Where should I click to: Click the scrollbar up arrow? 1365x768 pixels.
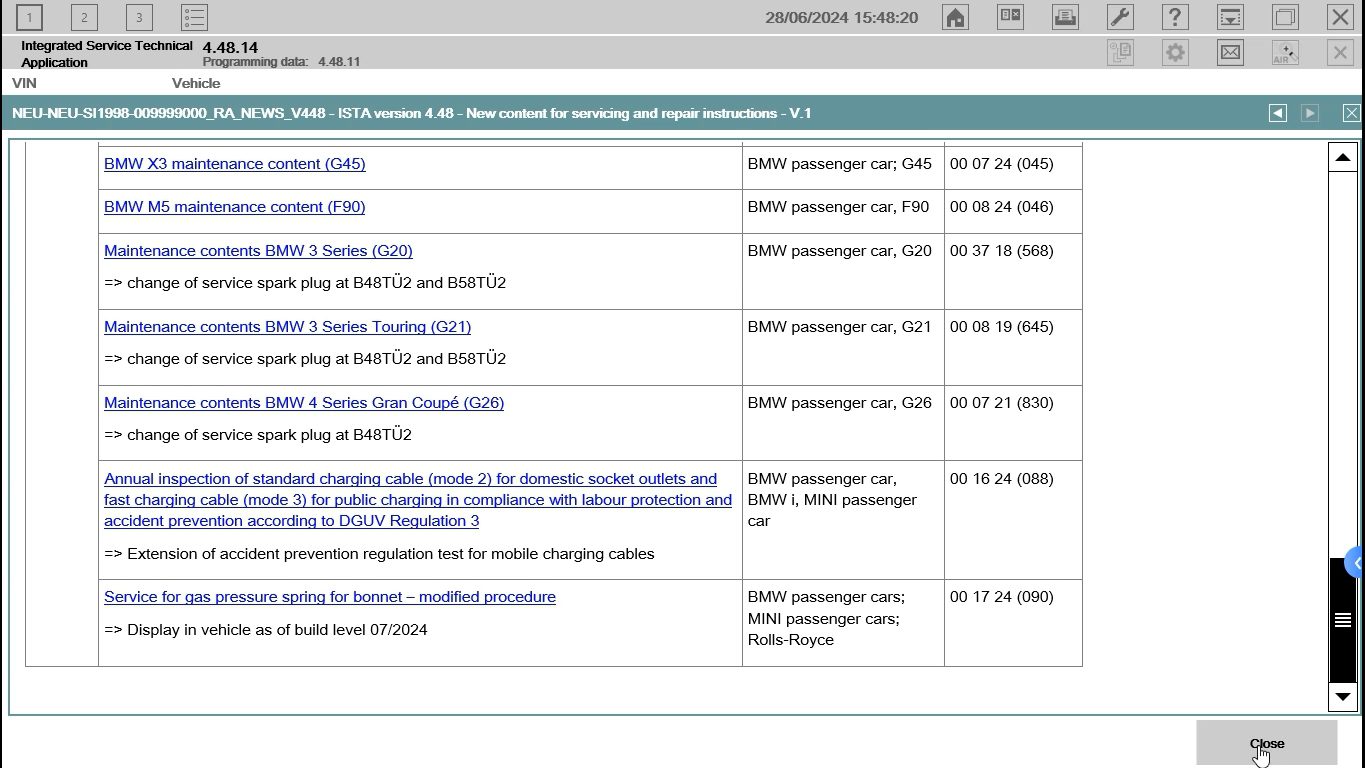1342,157
